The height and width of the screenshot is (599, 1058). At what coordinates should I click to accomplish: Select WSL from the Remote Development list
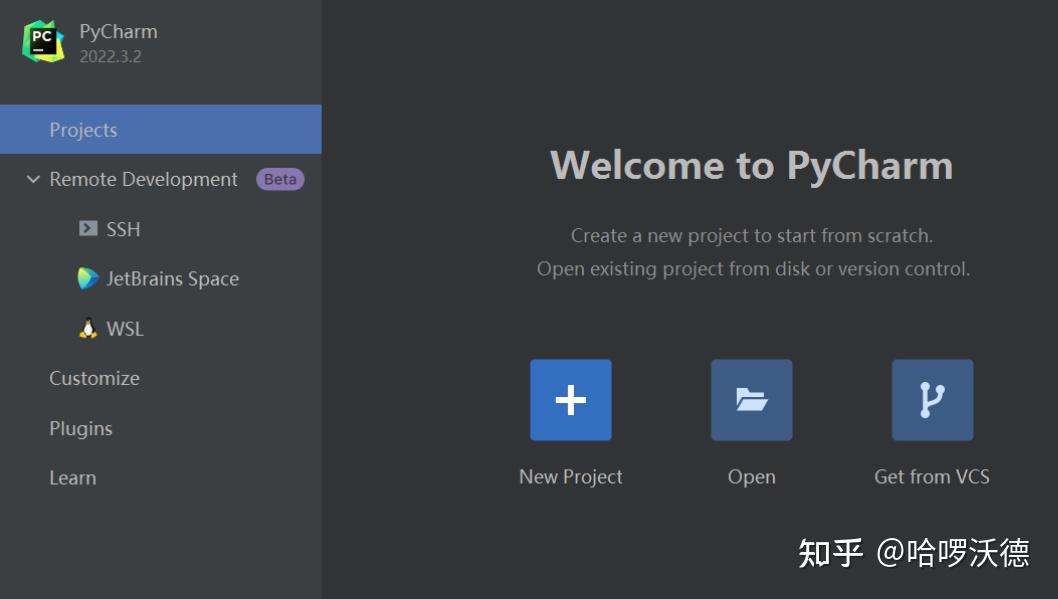(124, 328)
